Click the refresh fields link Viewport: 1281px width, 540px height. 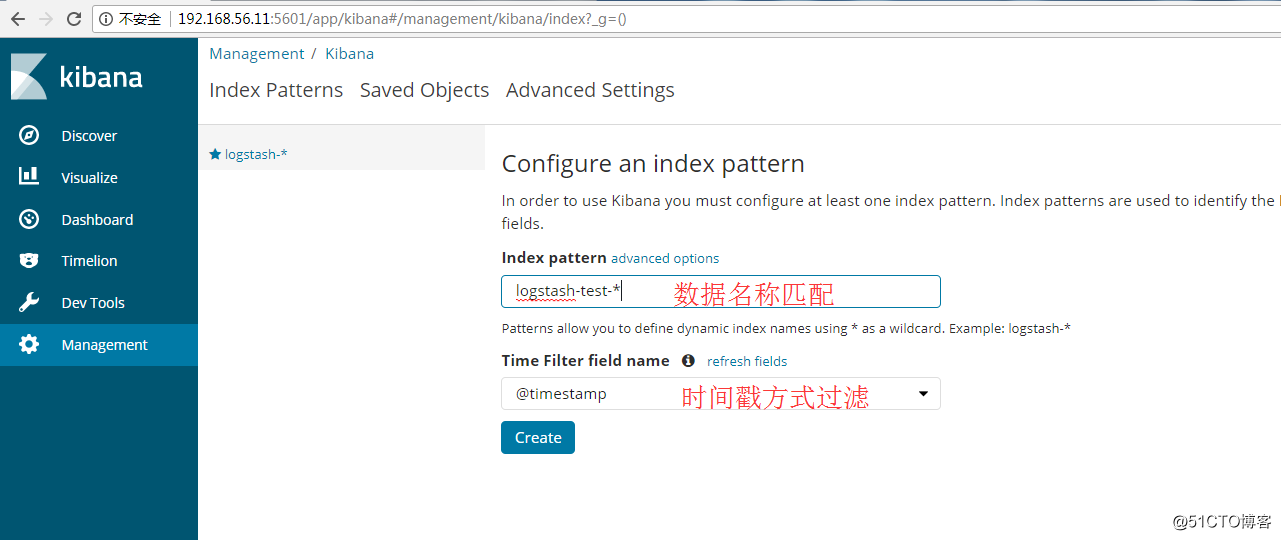tap(747, 361)
